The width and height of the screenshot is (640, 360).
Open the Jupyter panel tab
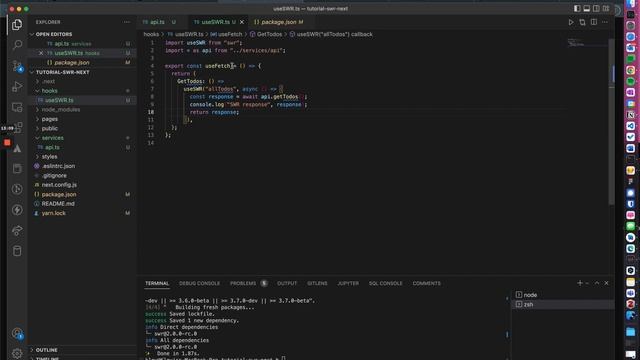pos(348,283)
